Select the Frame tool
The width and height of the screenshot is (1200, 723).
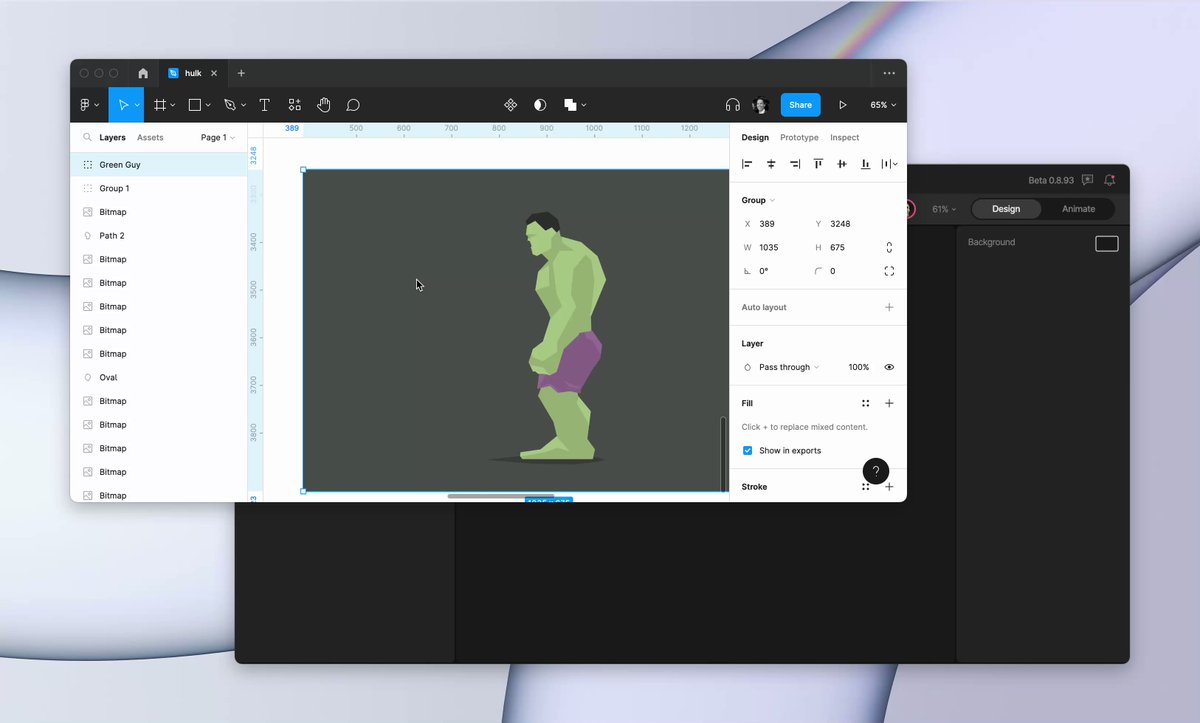click(160, 104)
